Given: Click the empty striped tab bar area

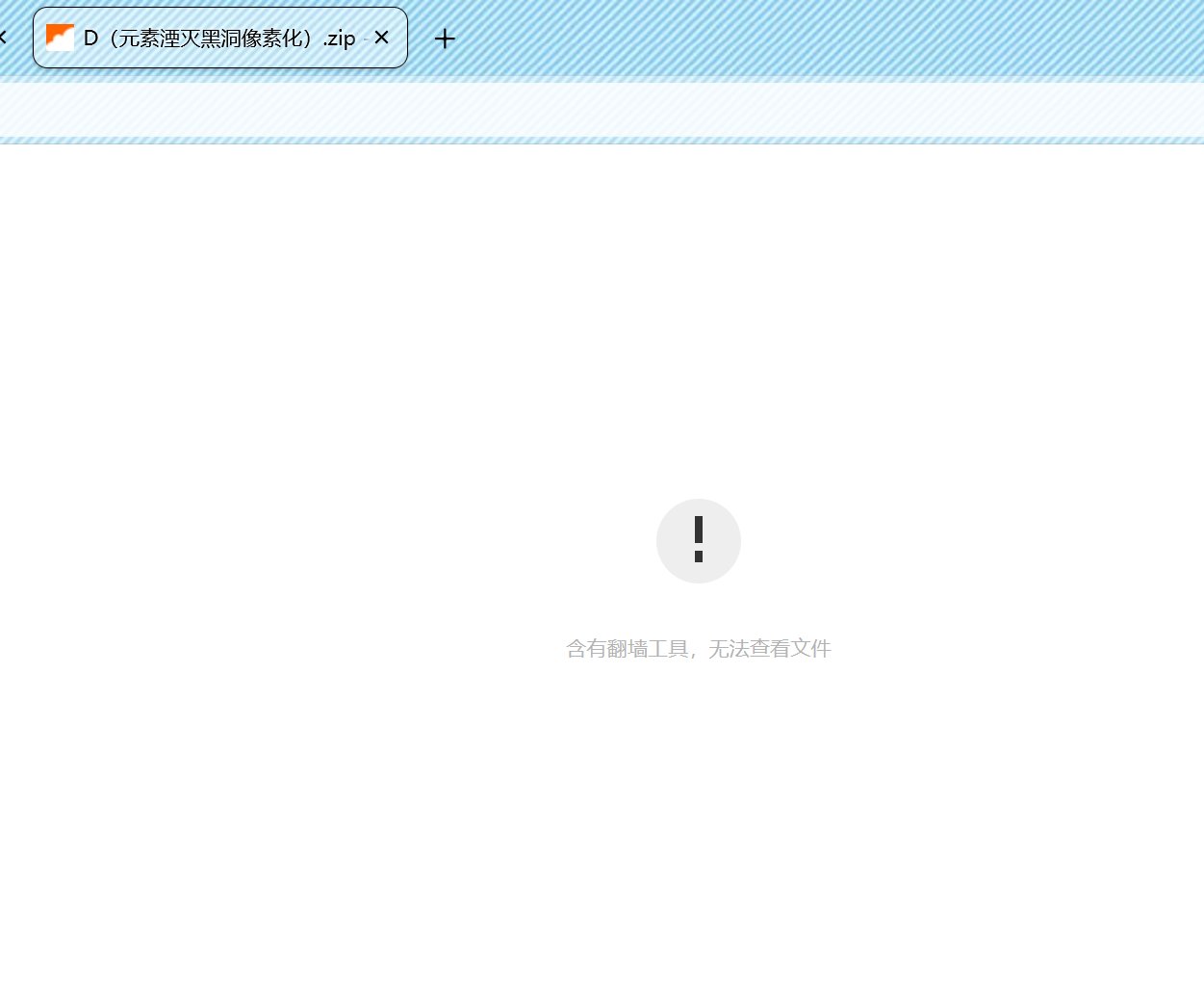Looking at the screenshot, I should pyautogui.click(x=818, y=39).
